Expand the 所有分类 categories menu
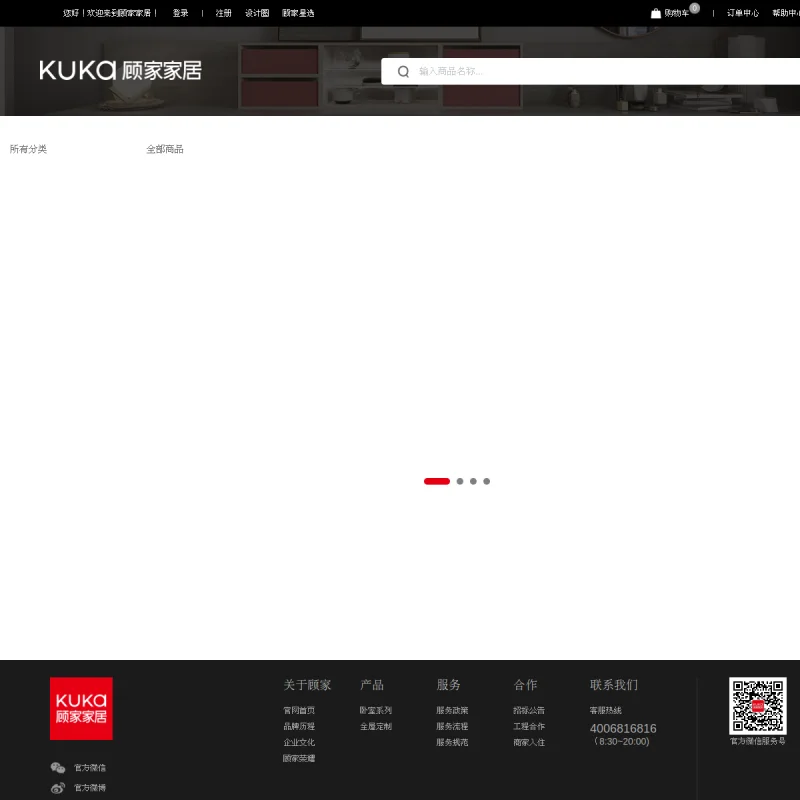800x800 pixels. click(29, 149)
